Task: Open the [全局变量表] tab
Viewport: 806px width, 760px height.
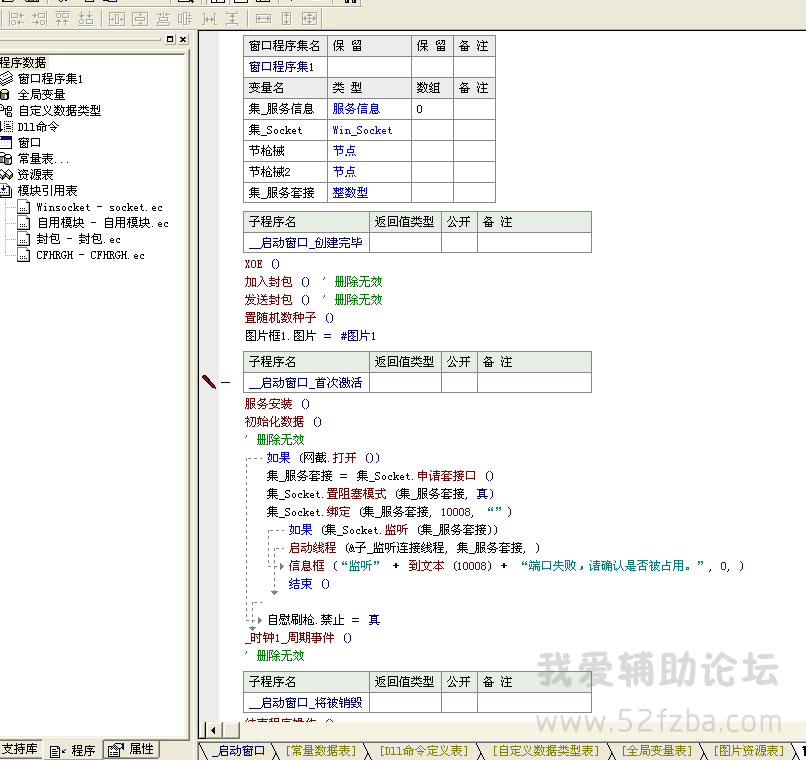Action: pyautogui.click(x=656, y=751)
